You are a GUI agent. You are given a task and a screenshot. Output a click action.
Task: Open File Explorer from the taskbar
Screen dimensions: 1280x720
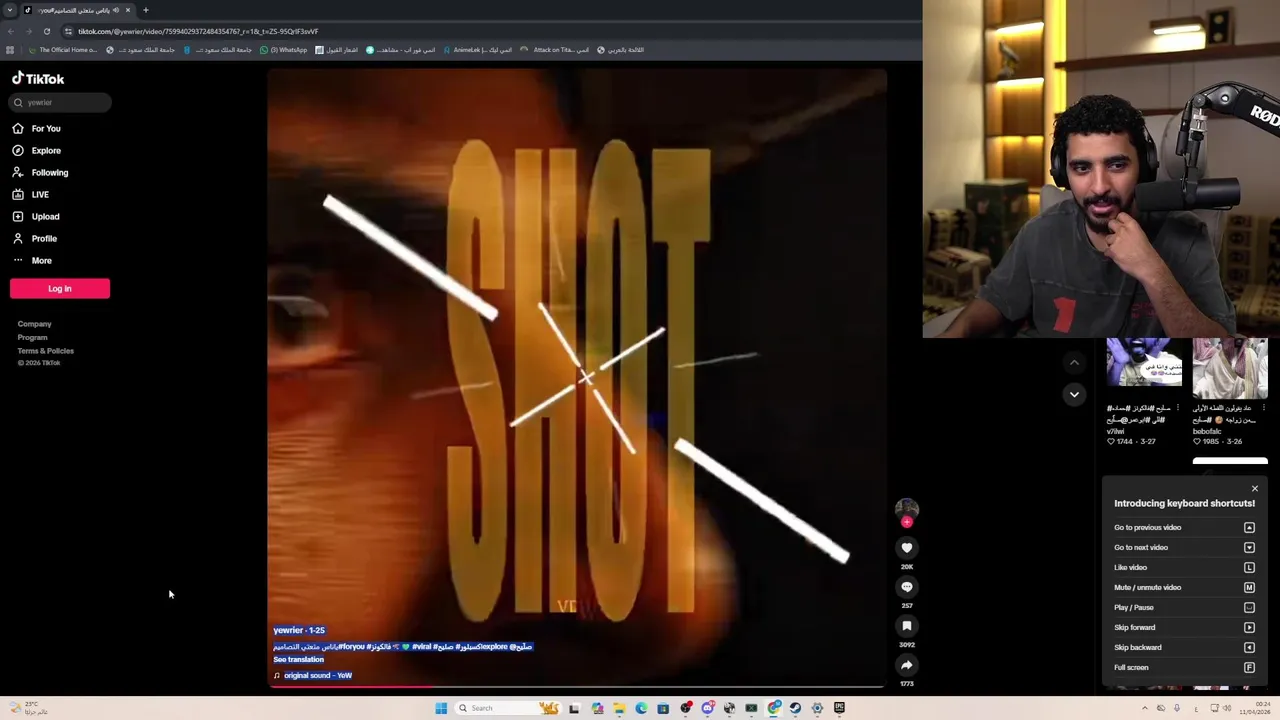(619, 708)
